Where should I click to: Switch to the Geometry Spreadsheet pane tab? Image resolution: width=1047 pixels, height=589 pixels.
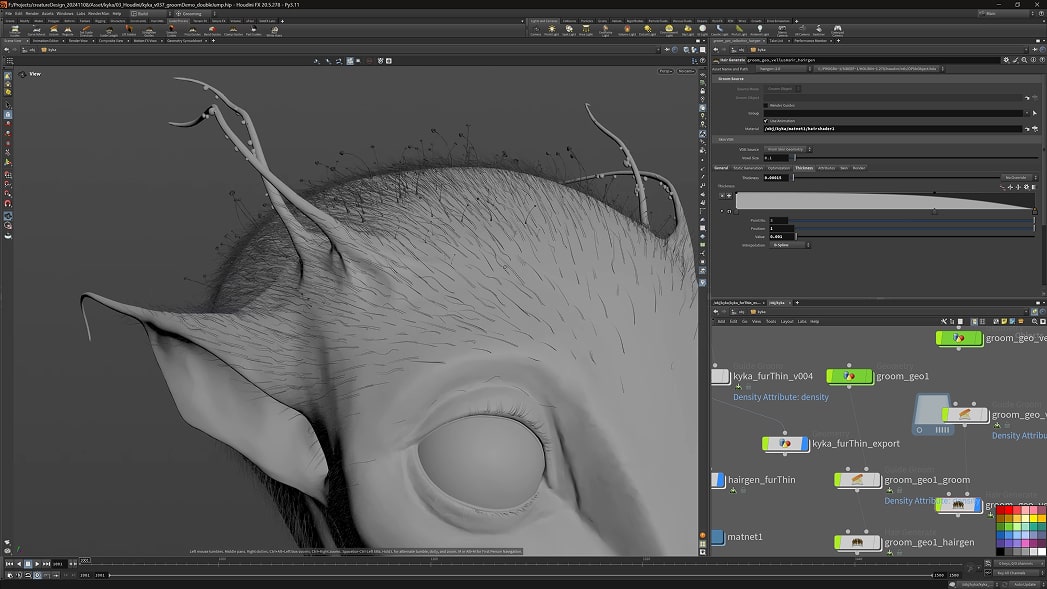(x=184, y=41)
